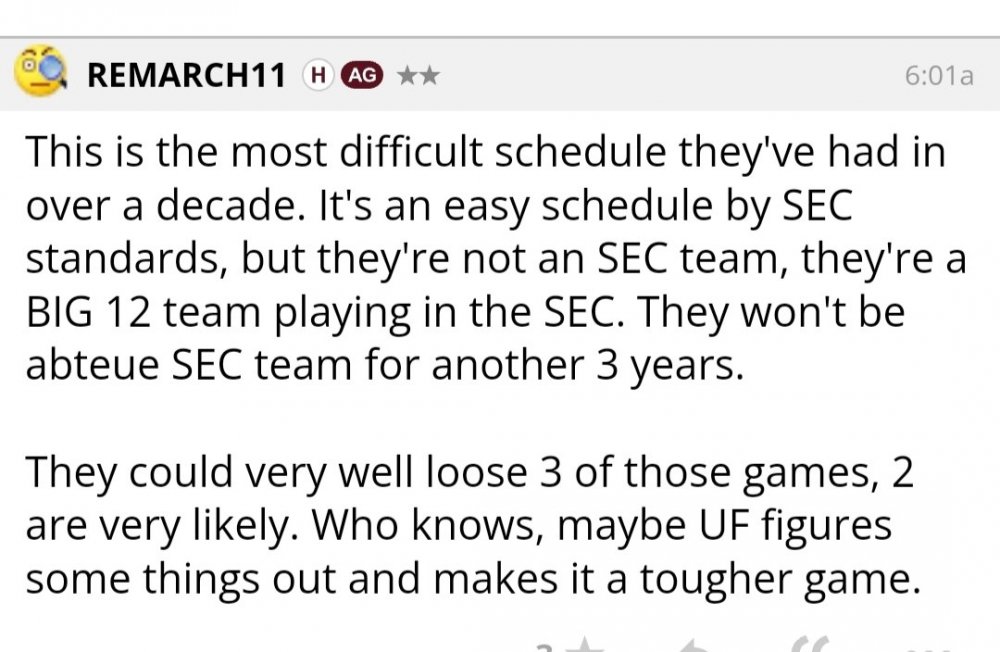Click the gray post header bar
1000x652 pixels.
[650, 75]
